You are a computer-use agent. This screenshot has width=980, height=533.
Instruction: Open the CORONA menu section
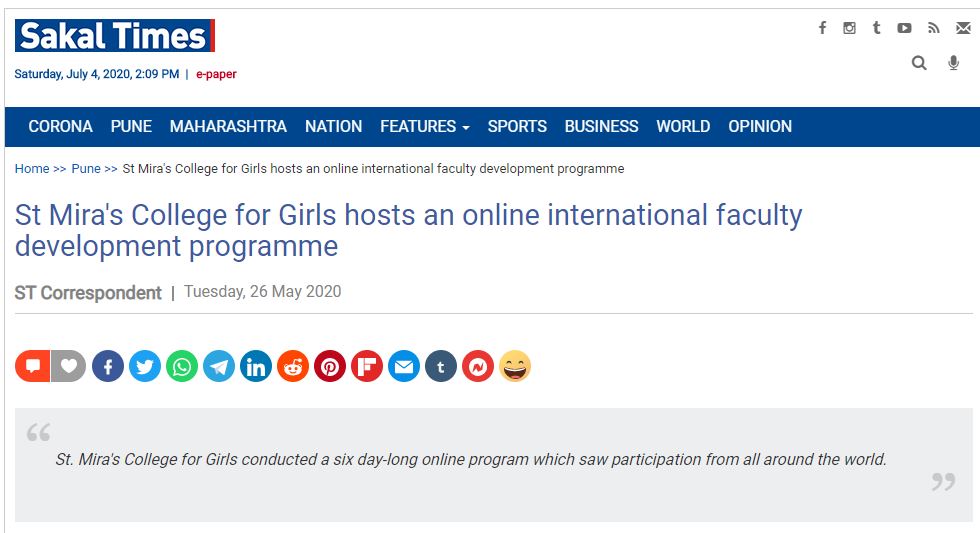pyautogui.click(x=60, y=127)
